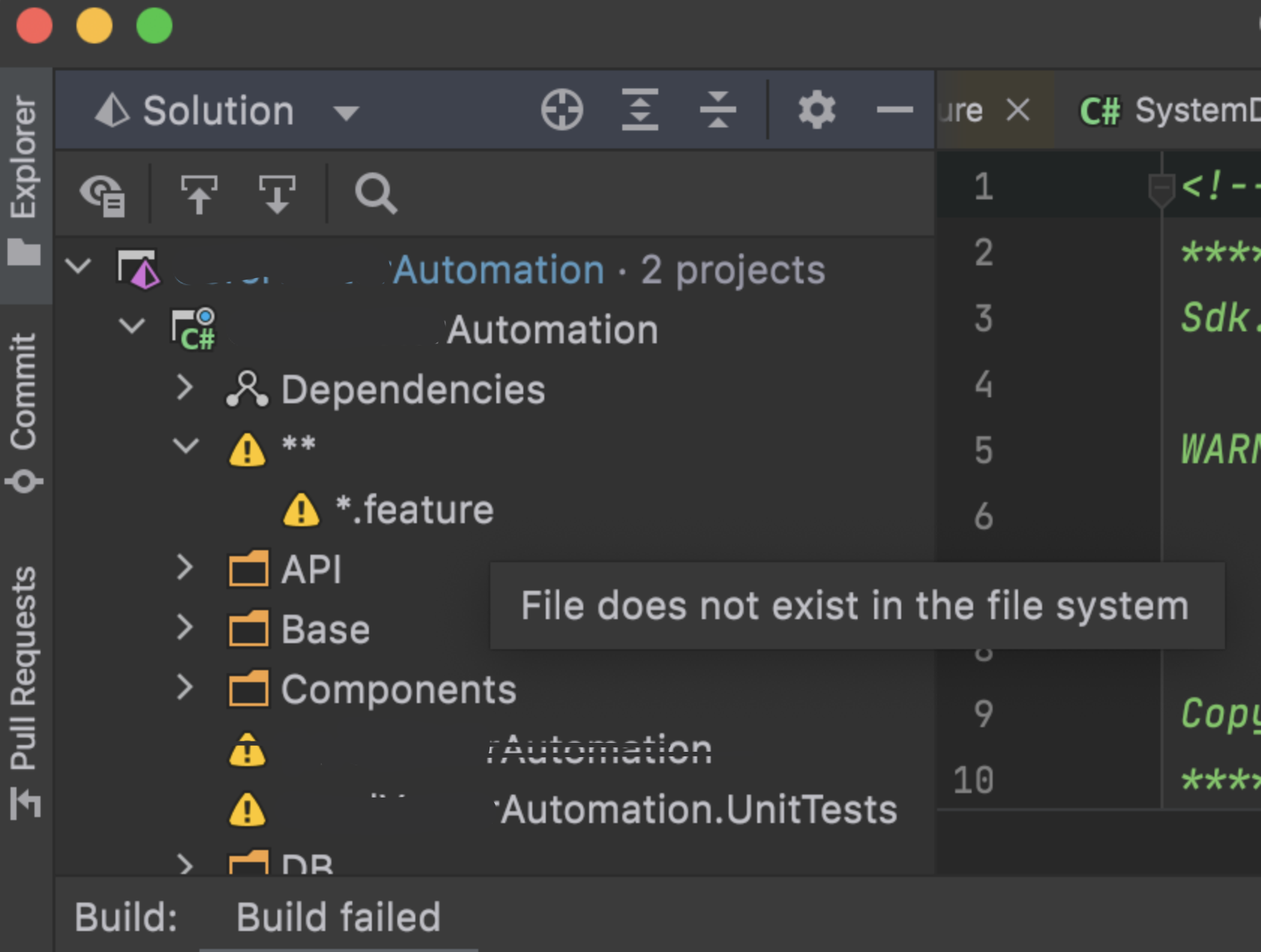Click the navigate-down arrow toolbar icon

point(277,194)
